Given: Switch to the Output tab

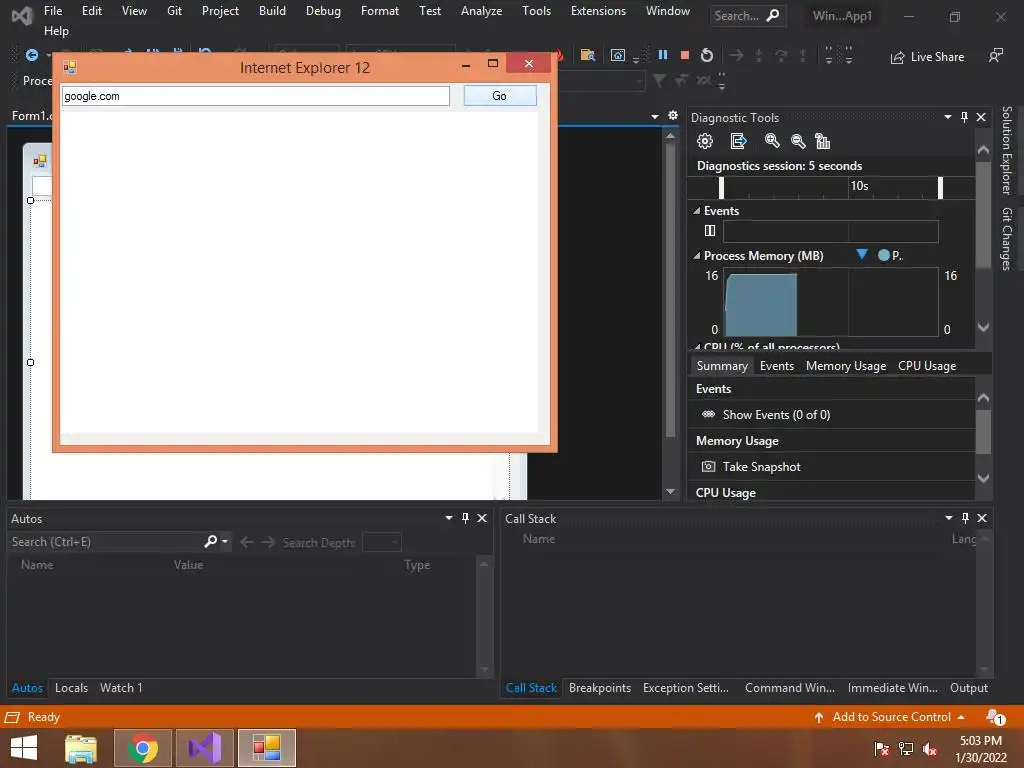Looking at the screenshot, I should point(968,688).
